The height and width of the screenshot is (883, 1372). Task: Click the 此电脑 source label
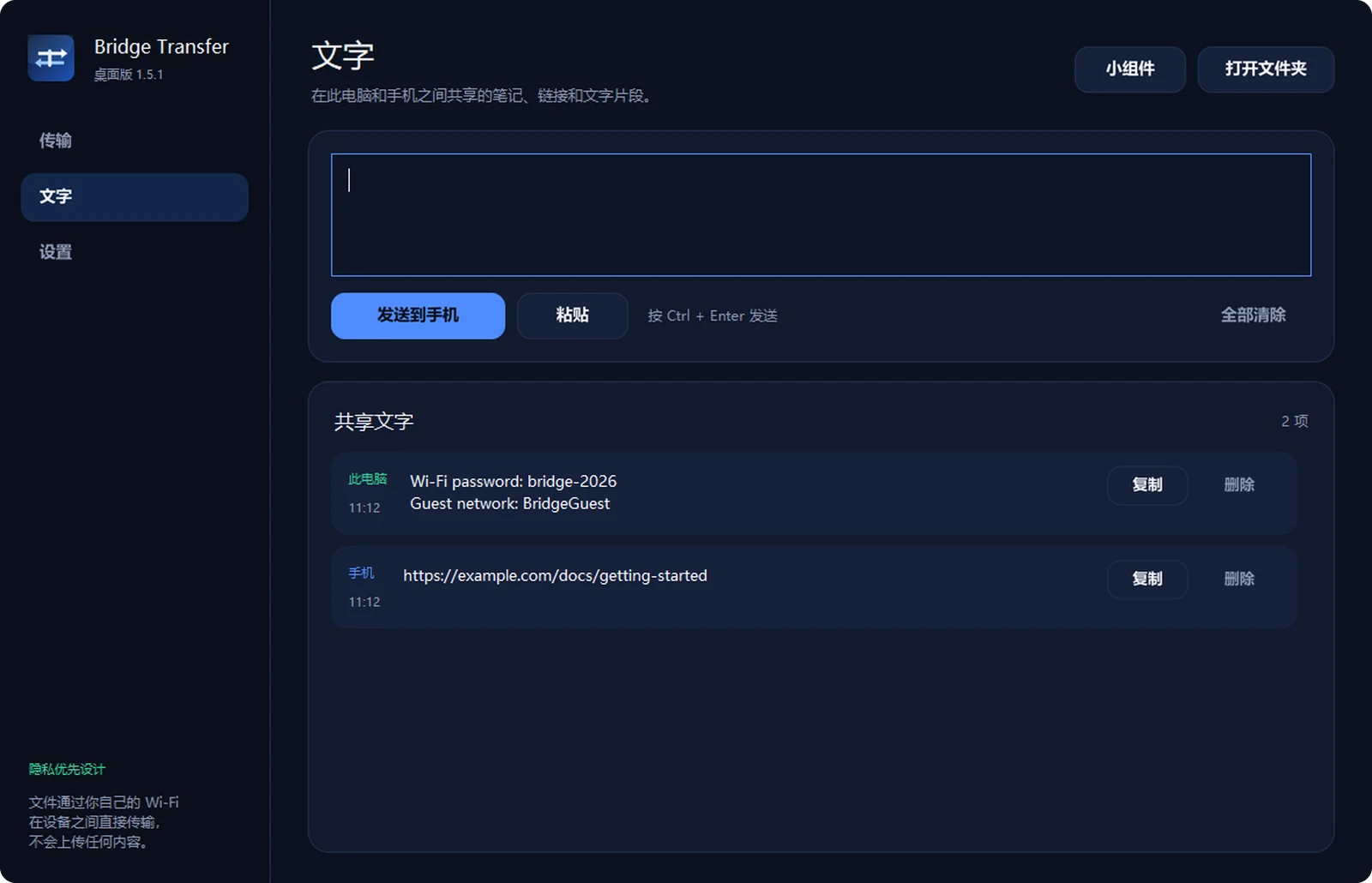click(367, 479)
